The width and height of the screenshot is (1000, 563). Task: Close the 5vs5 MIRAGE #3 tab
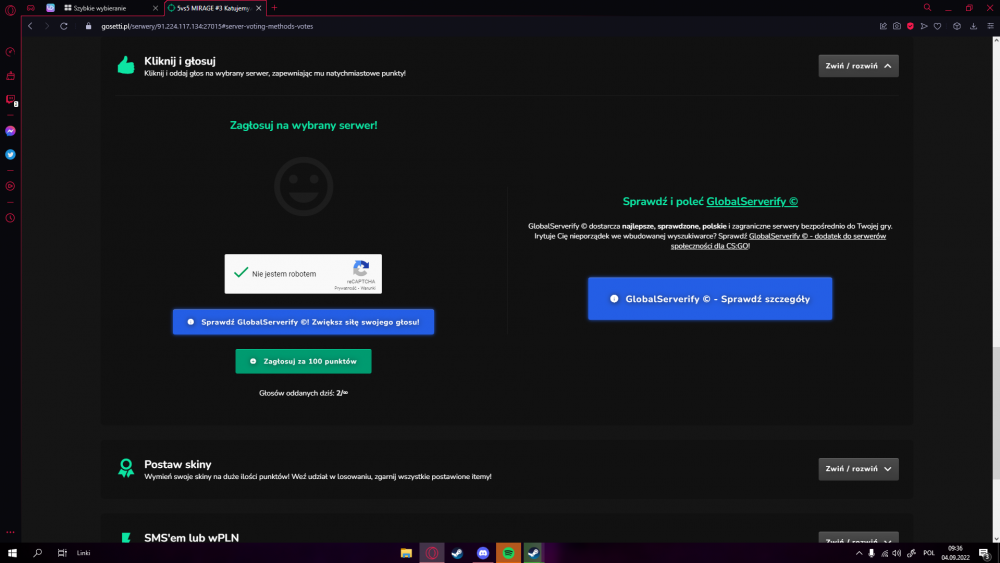point(258,8)
